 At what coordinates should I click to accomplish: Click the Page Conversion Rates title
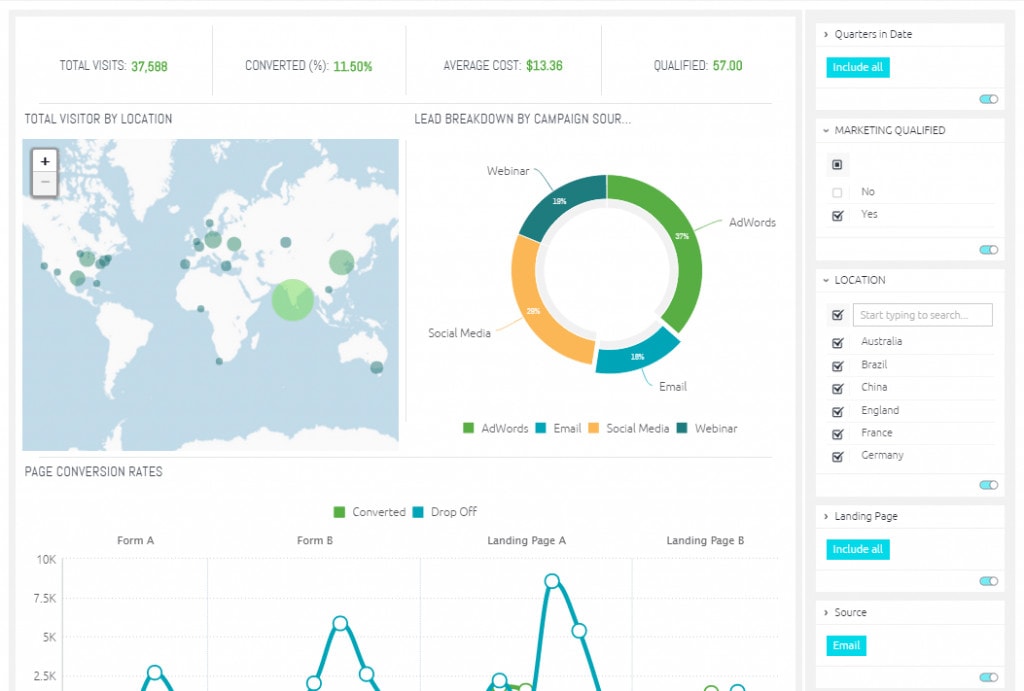(93, 472)
